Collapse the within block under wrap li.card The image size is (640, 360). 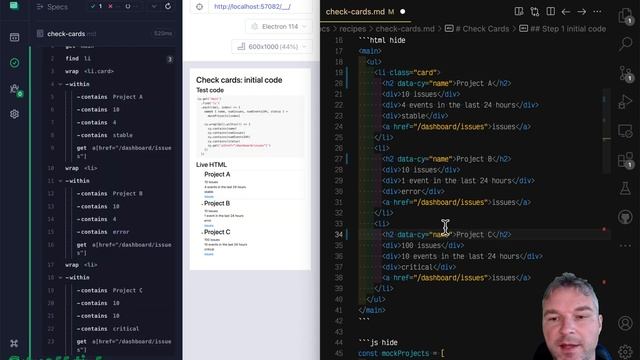click(x=60, y=84)
